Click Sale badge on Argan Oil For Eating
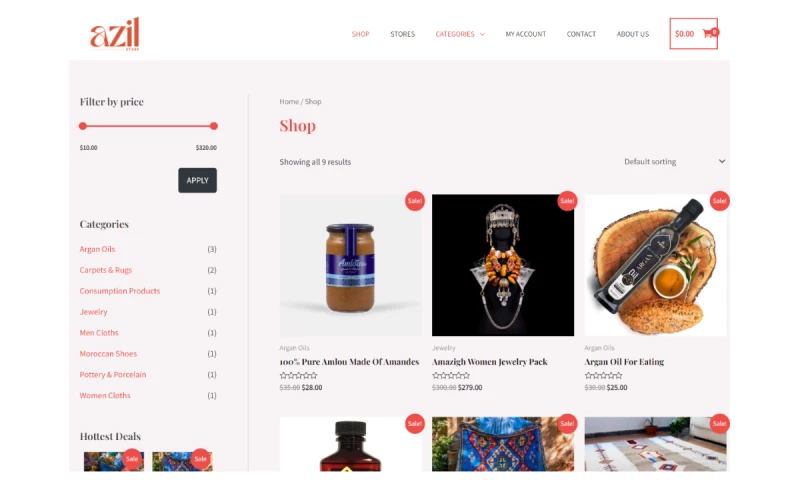 tap(719, 201)
